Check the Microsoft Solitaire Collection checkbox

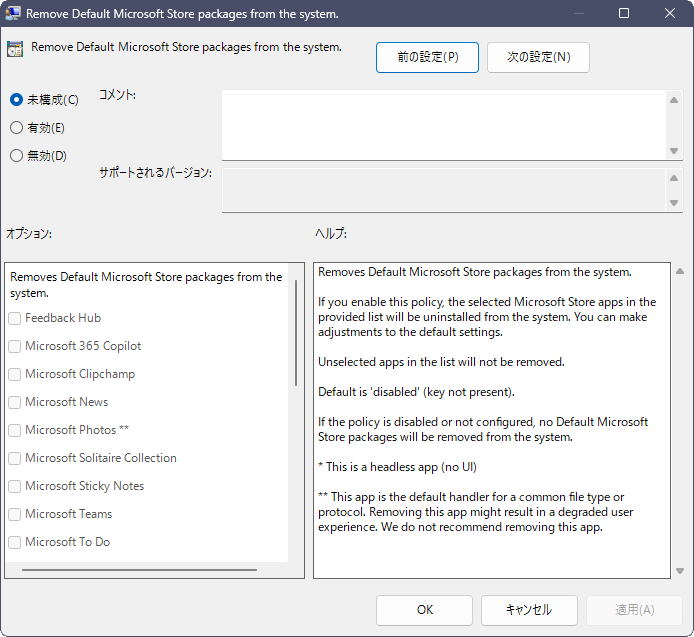tap(15, 458)
